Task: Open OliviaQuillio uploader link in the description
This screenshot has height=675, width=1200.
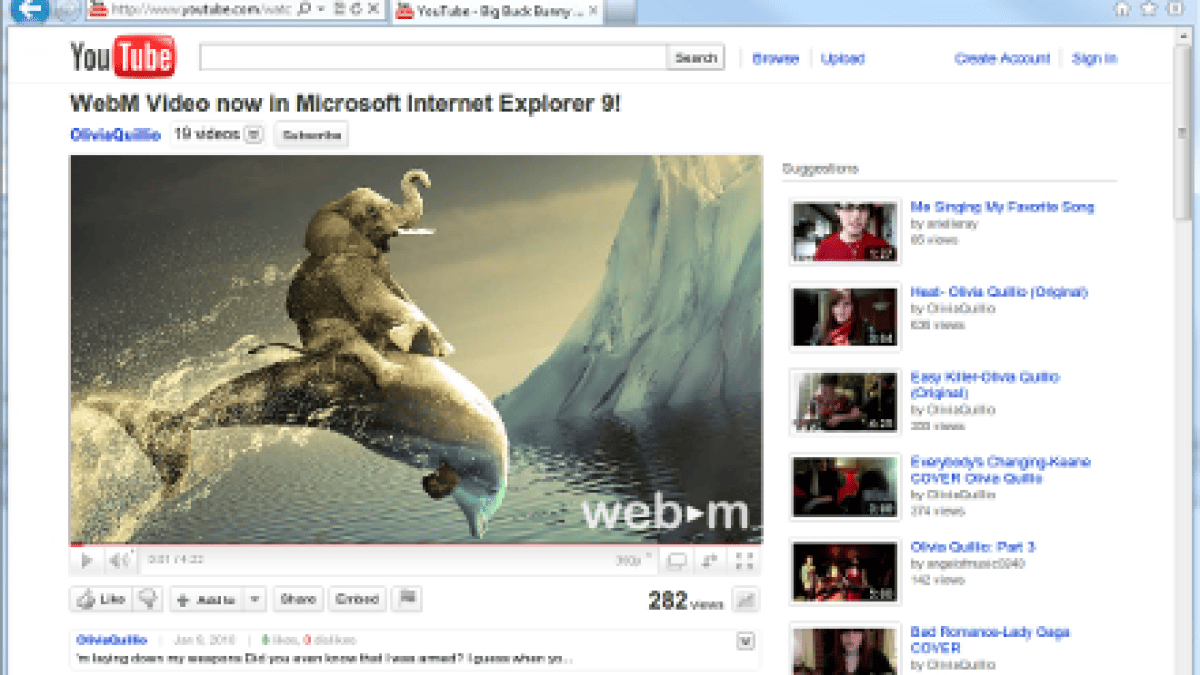Action: [x=111, y=640]
